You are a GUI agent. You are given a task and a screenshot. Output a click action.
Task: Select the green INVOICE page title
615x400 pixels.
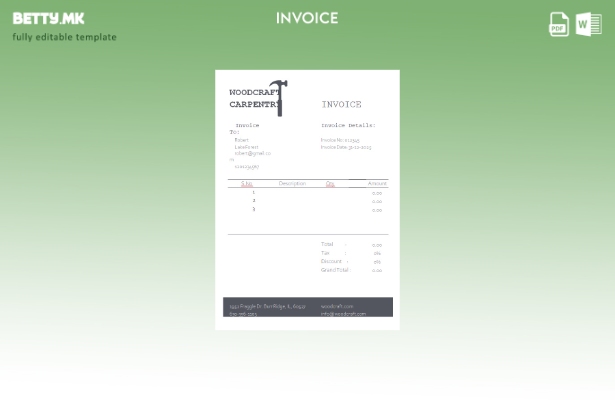tap(307, 18)
